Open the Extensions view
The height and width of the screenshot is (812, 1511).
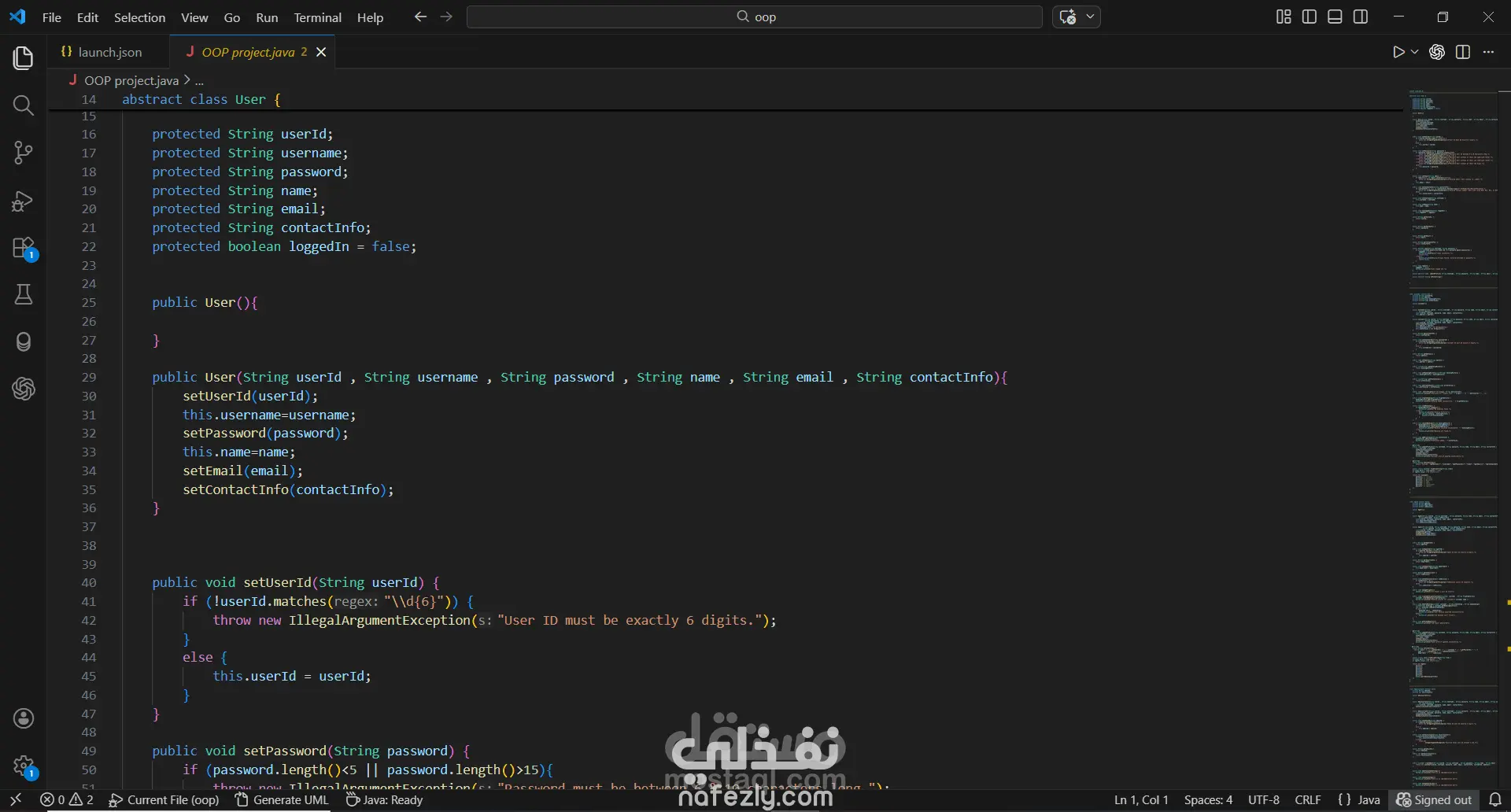[x=24, y=248]
